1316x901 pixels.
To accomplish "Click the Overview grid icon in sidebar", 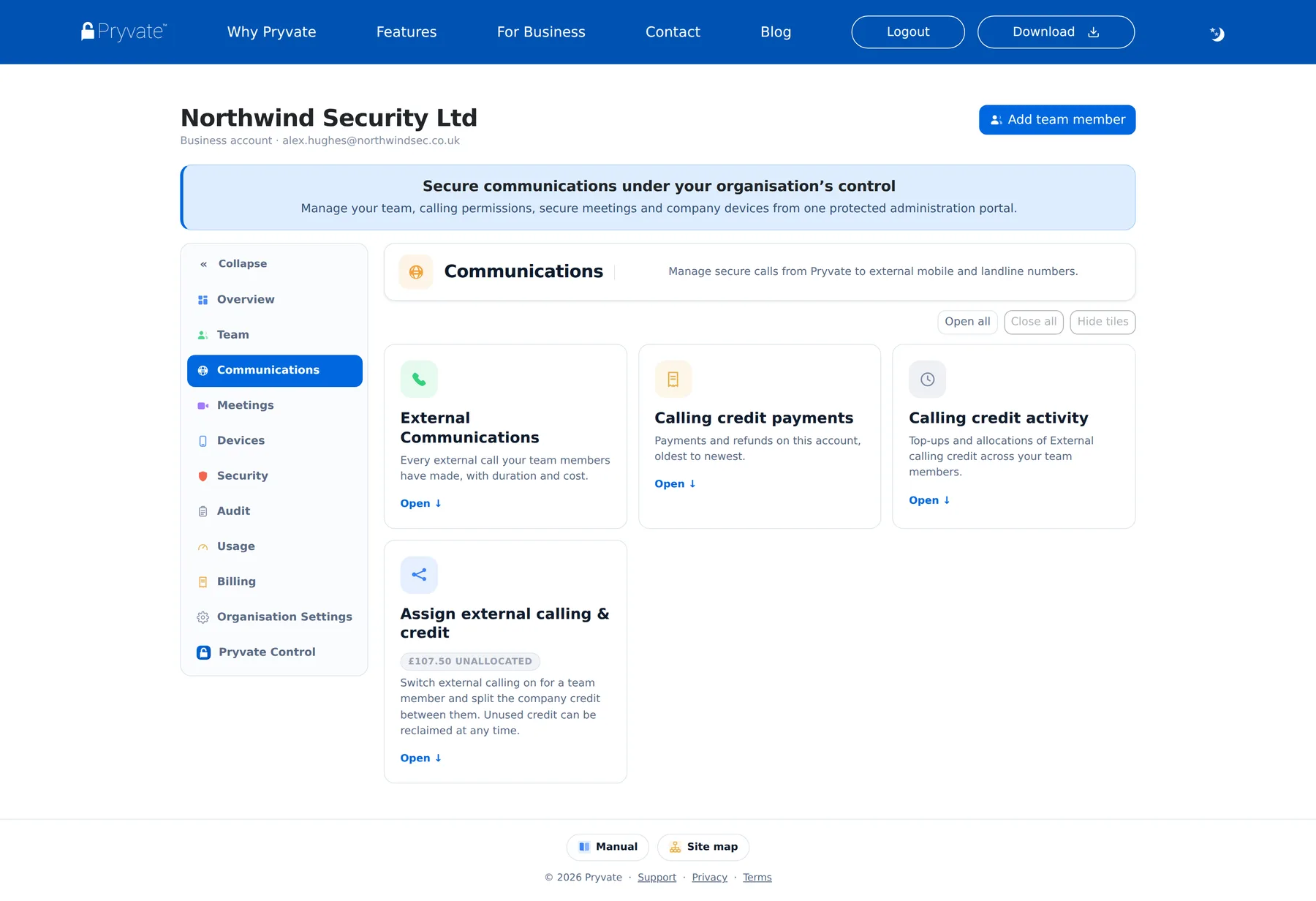I will click(x=203, y=300).
